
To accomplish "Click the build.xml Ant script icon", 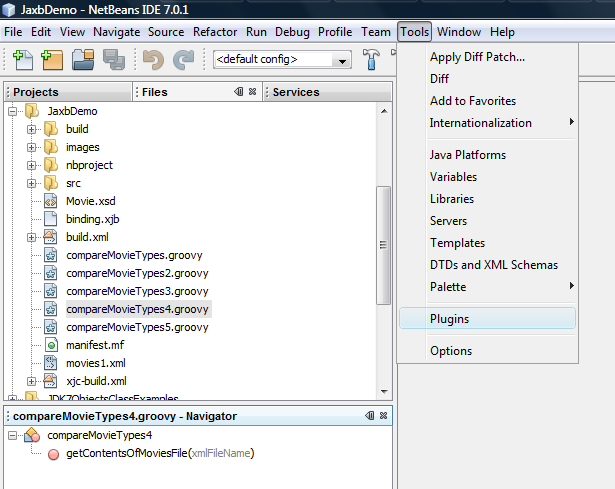I will click(50, 237).
